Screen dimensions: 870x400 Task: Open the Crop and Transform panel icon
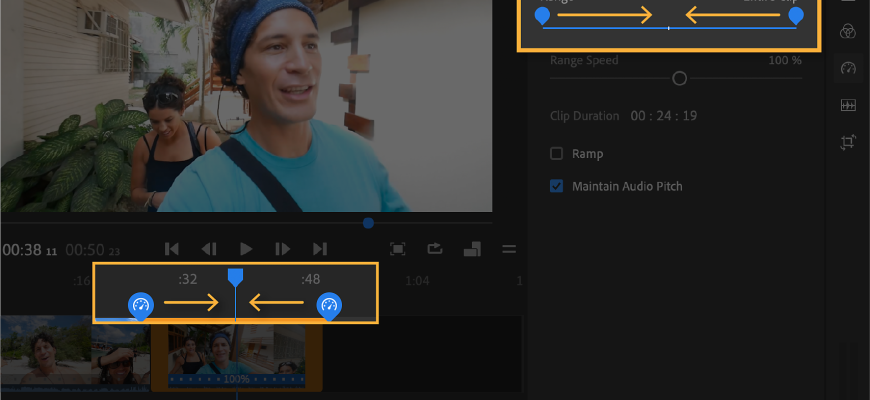click(848, 142)
